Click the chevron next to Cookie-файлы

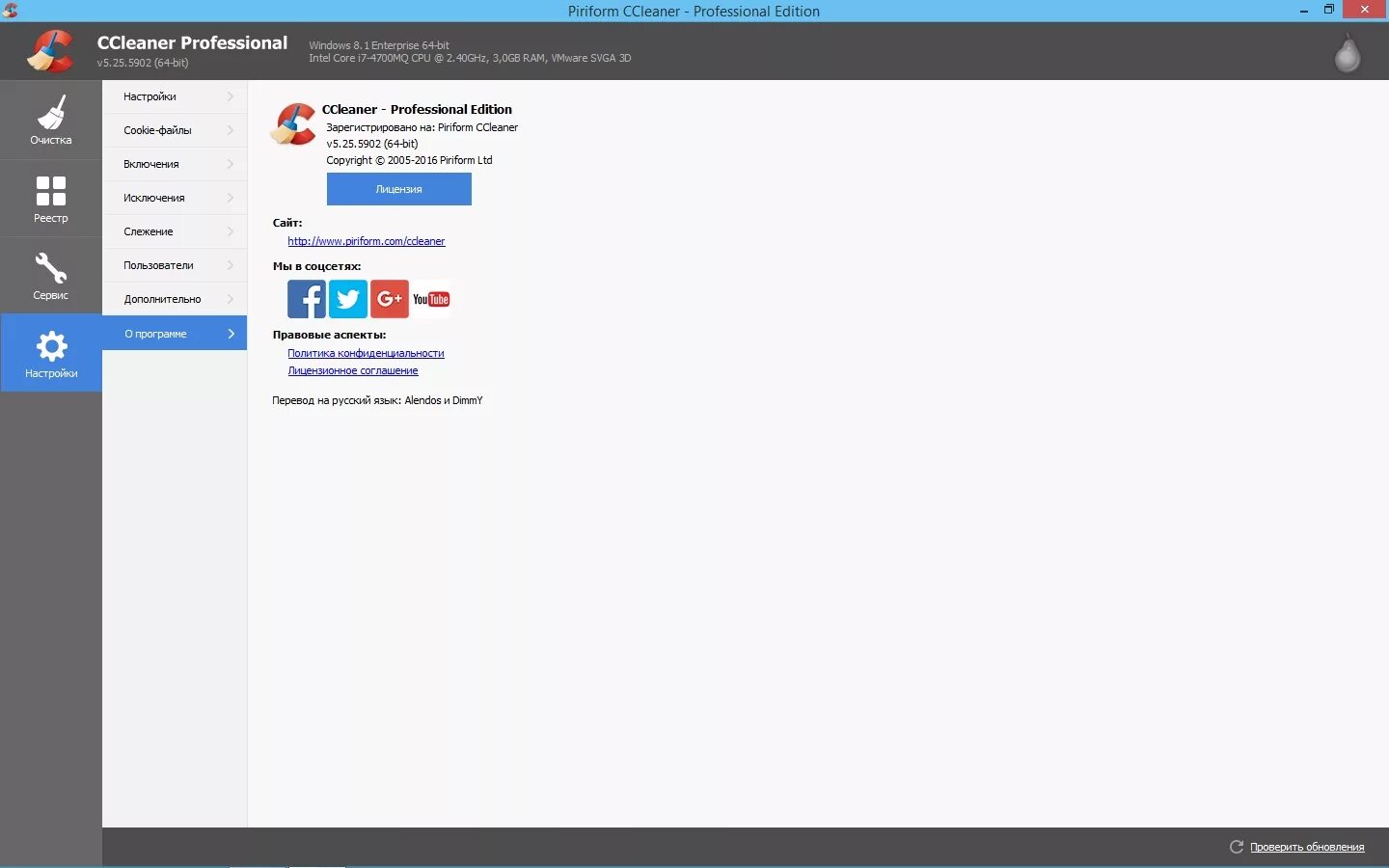[x=231, y=130]
